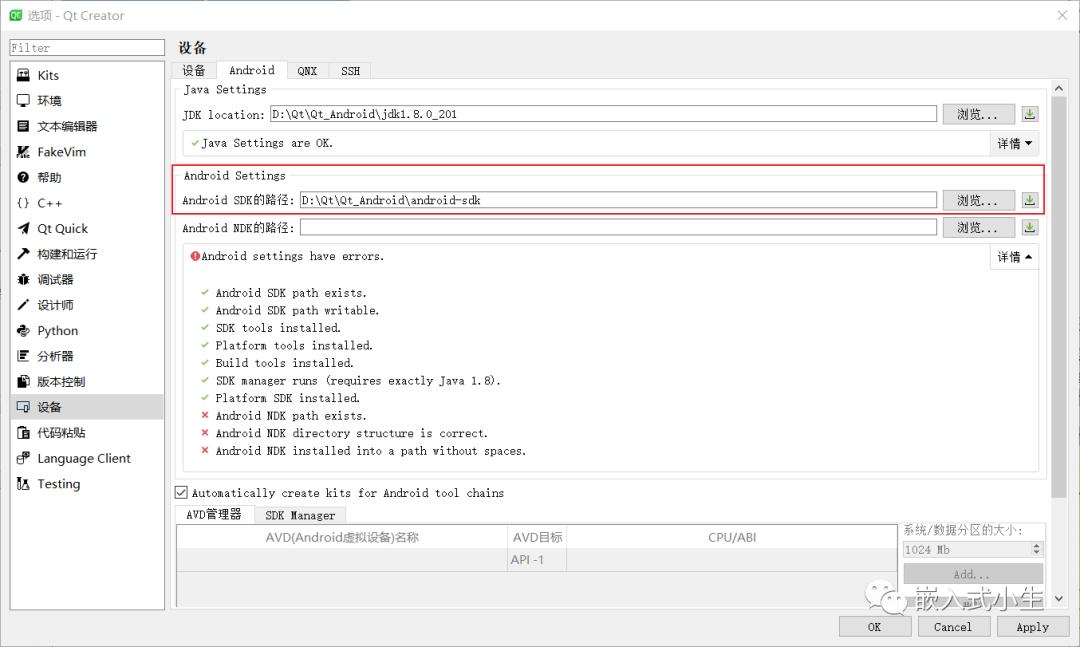The height and width of the screenshot is (647, 1080).
Task: Click the AVD目标 column header
Action: [537, 537]
